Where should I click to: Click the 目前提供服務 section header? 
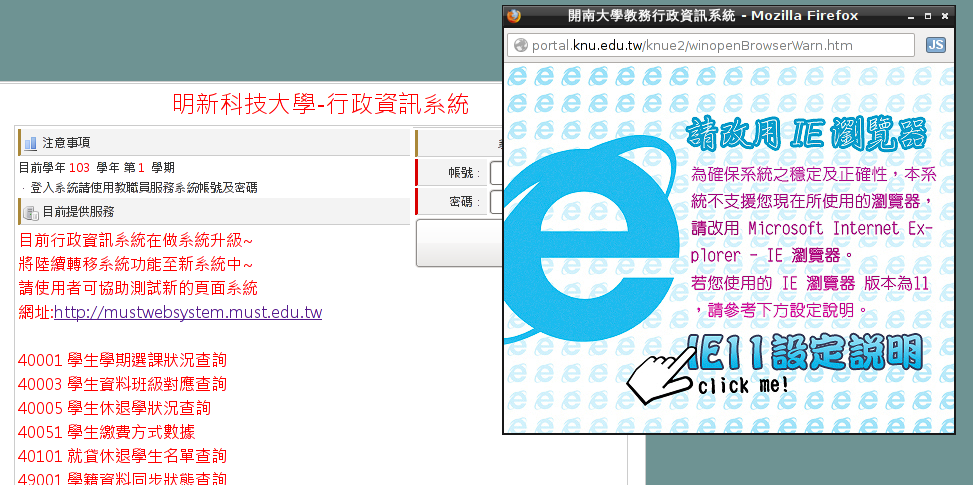coord(214,211)
